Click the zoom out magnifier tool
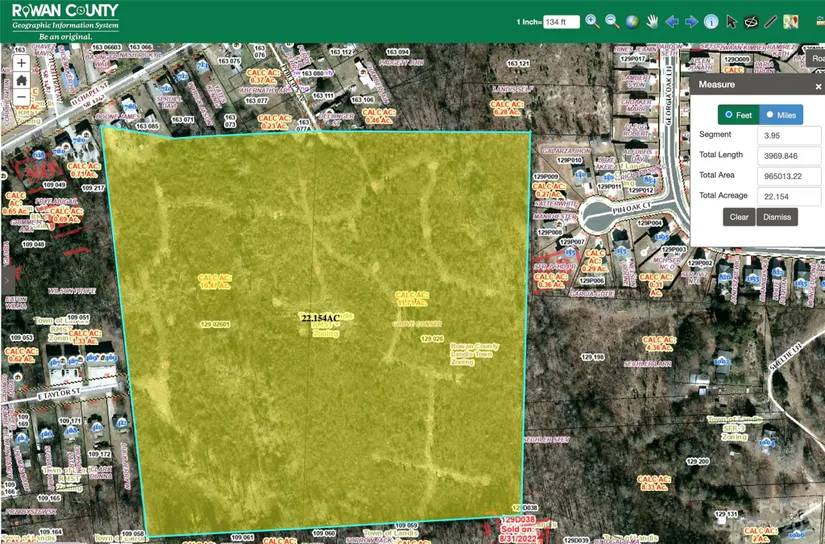The height and width of the screenshot is (544, 825). point(612,21)
